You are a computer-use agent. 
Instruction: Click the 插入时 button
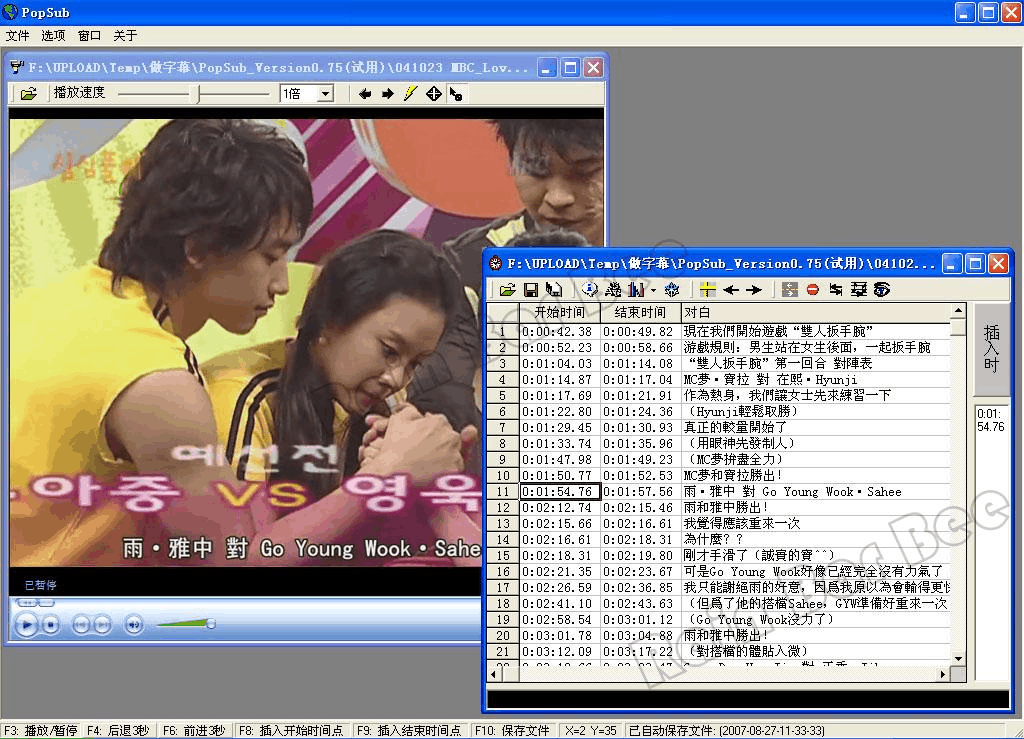(991, 348)
